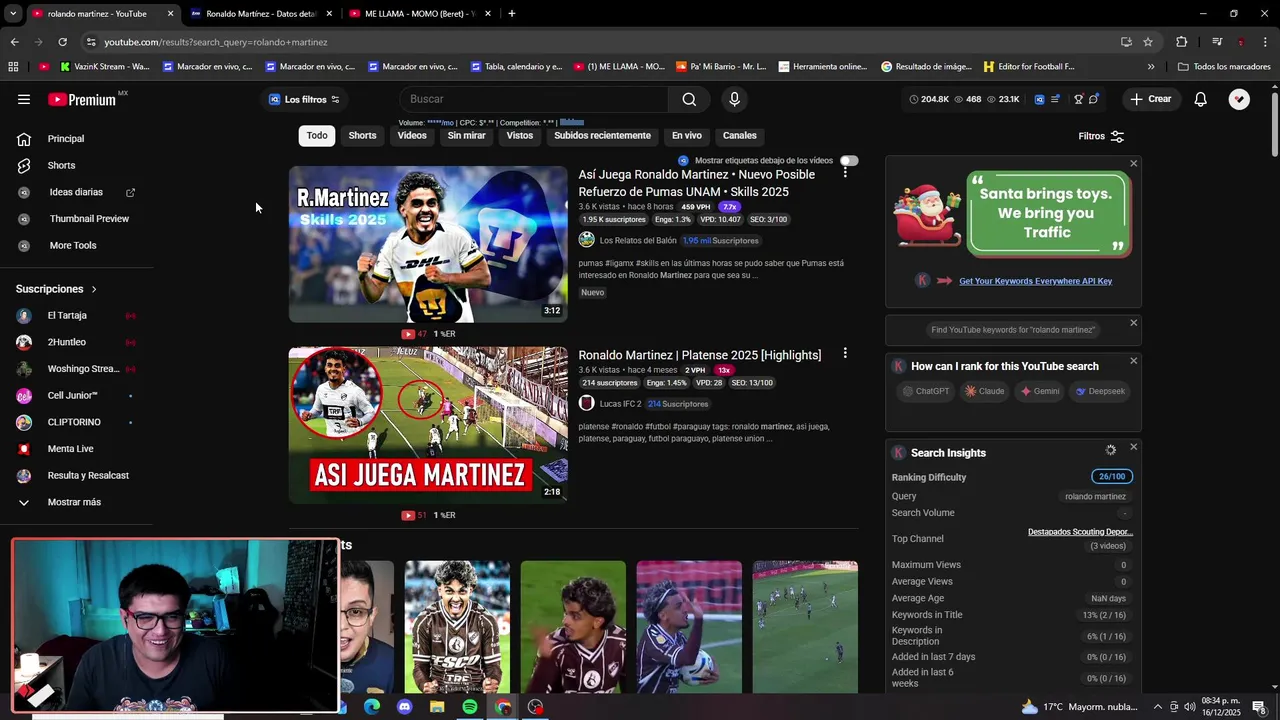Open File Explorer from the taskbar

(x=437, y=707)
